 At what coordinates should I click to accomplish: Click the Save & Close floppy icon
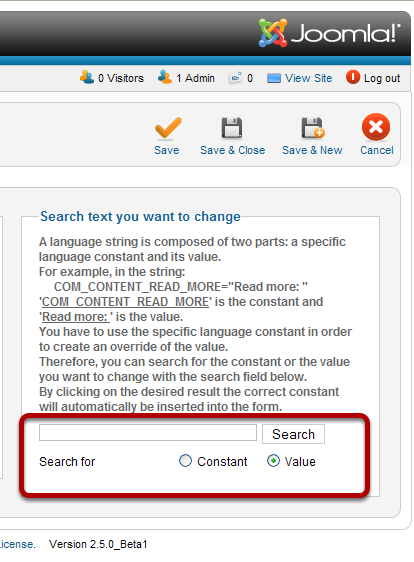[232, 128]
